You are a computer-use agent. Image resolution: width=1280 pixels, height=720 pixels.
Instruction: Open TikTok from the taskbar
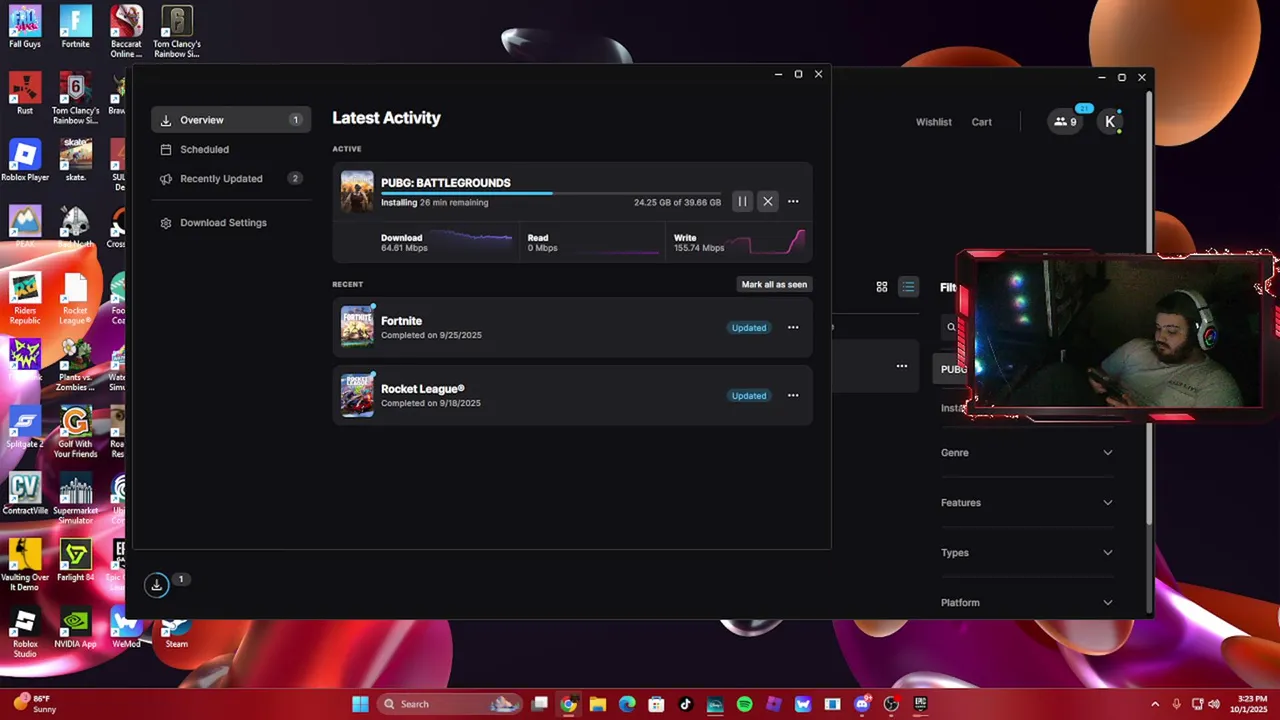point(686,704)
